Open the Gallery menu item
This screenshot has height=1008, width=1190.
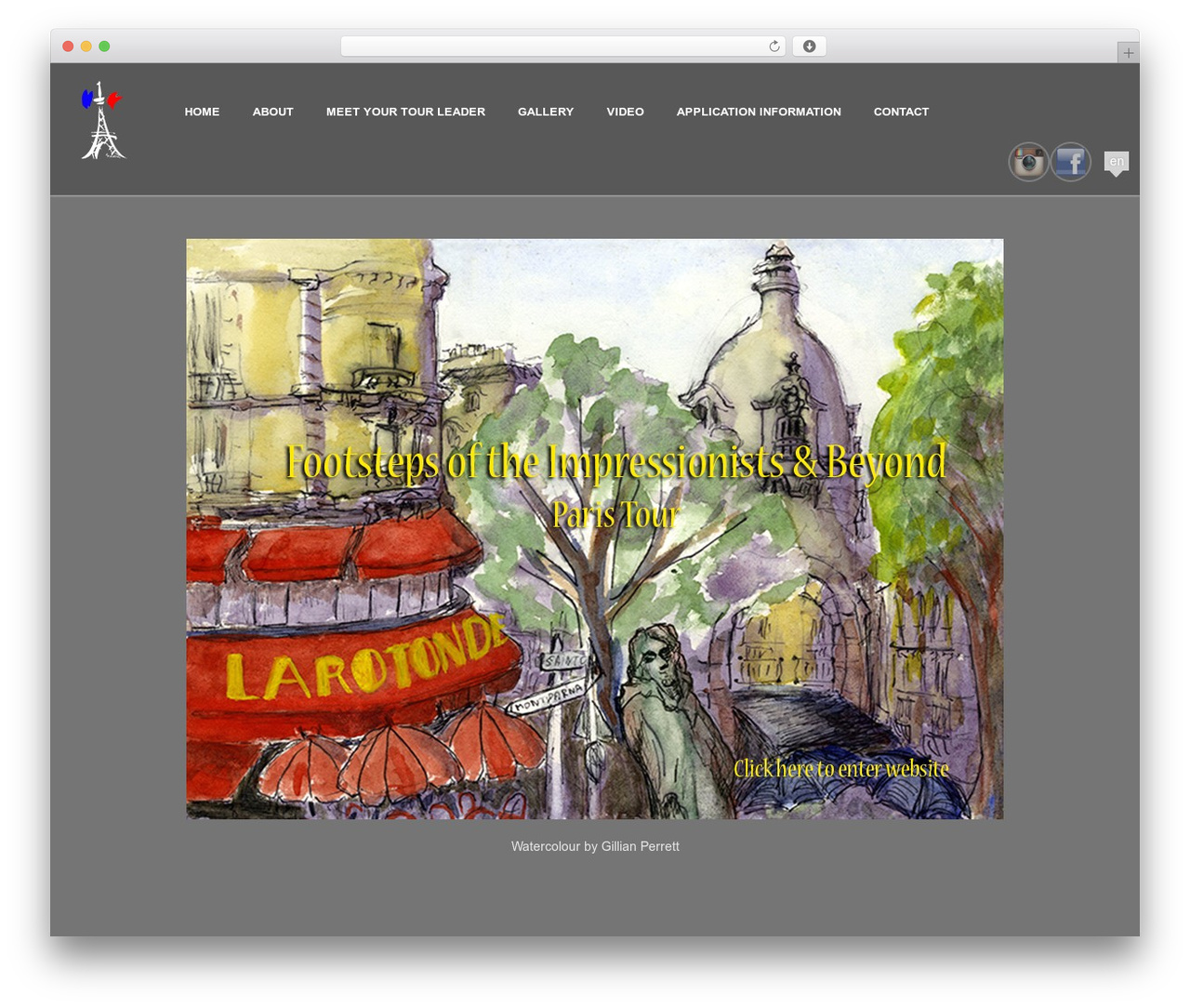point(546,112)
